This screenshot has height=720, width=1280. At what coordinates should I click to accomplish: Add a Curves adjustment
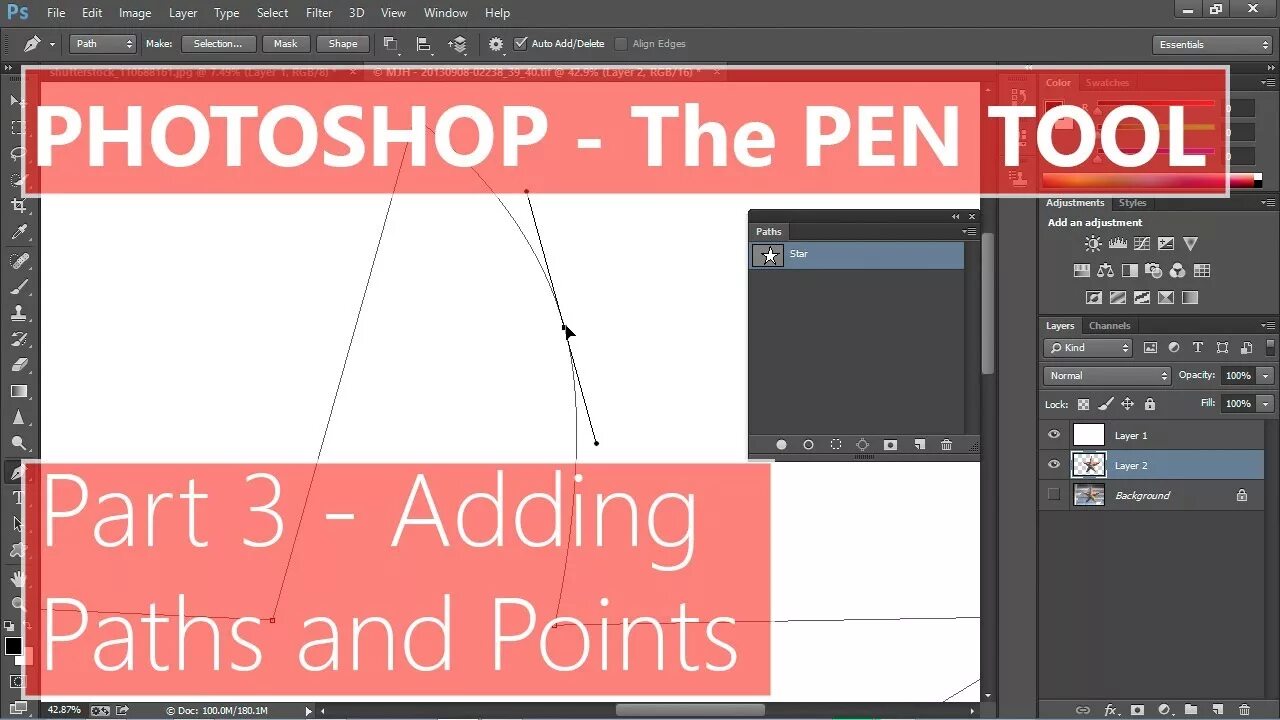click(x=1142, y=243)
